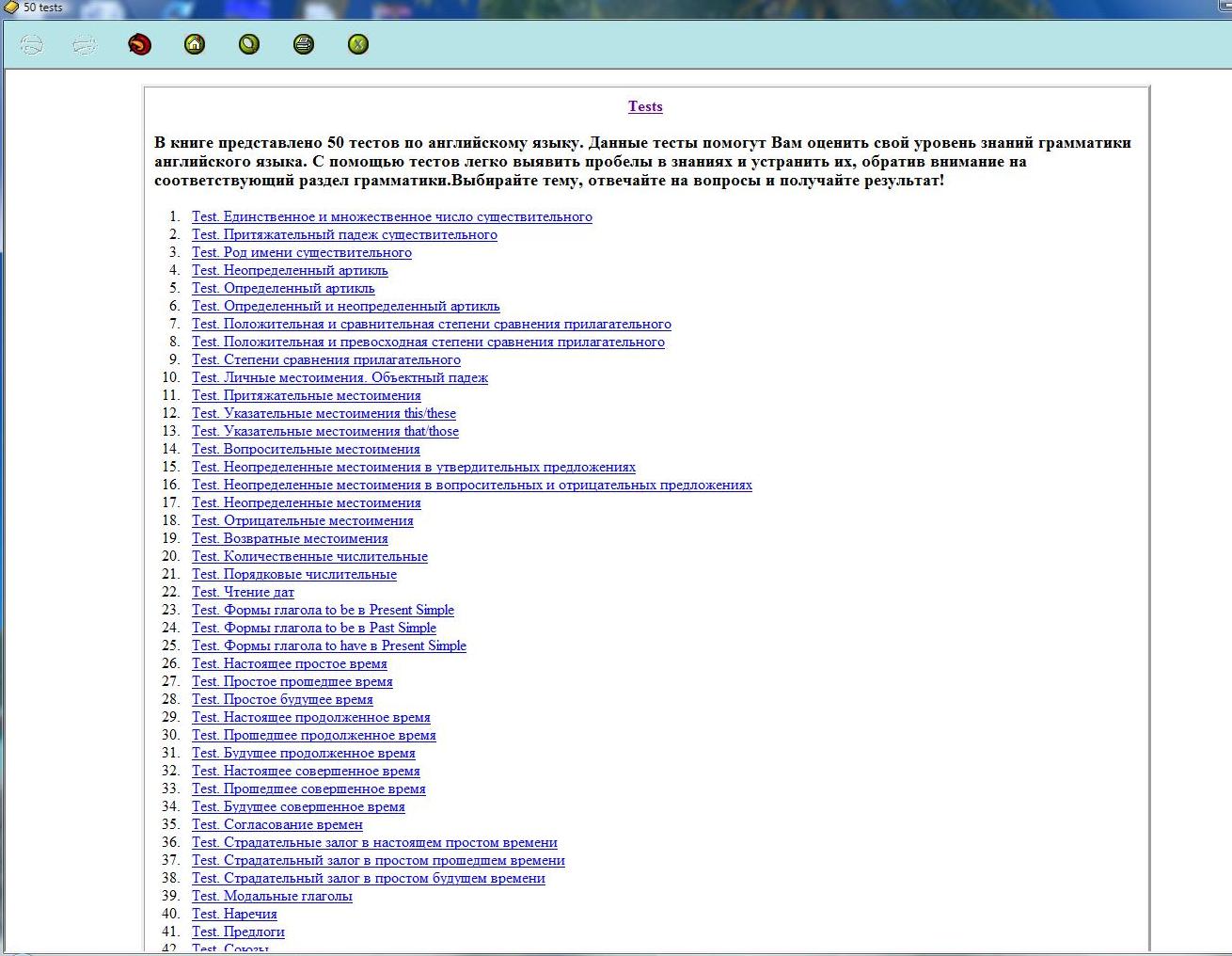This screenshot has height=956, width=1232.
Task: Open test Настоящее простое время
Action: click(290, 663)
